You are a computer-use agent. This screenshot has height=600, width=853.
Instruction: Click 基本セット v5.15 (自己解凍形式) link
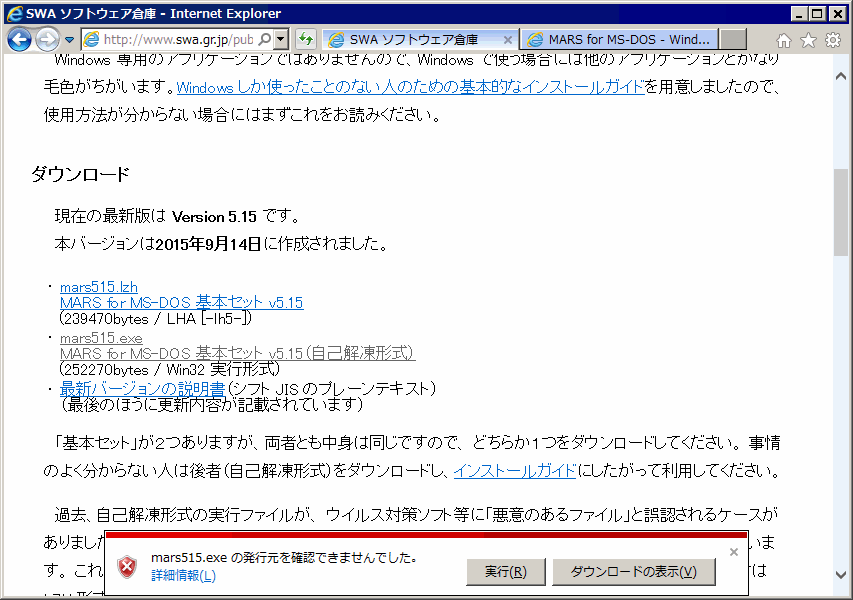click(237, 353)
